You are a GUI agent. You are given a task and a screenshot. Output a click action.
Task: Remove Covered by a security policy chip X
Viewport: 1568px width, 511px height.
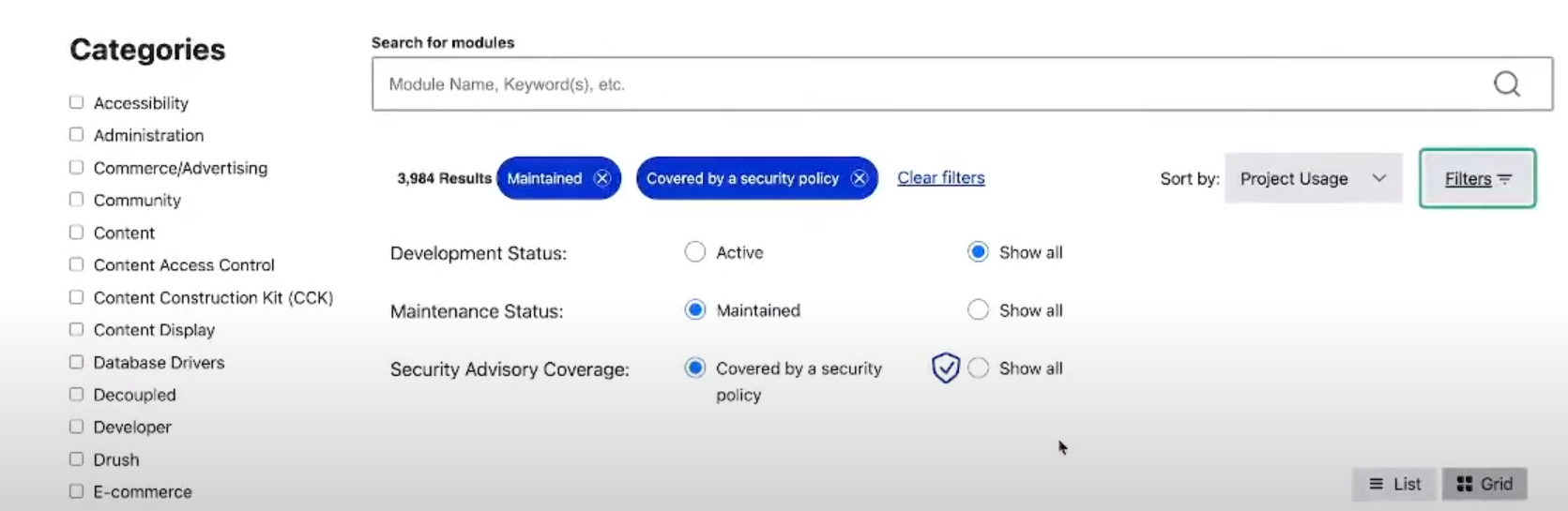pyautogui.click(x=859, y=178)
